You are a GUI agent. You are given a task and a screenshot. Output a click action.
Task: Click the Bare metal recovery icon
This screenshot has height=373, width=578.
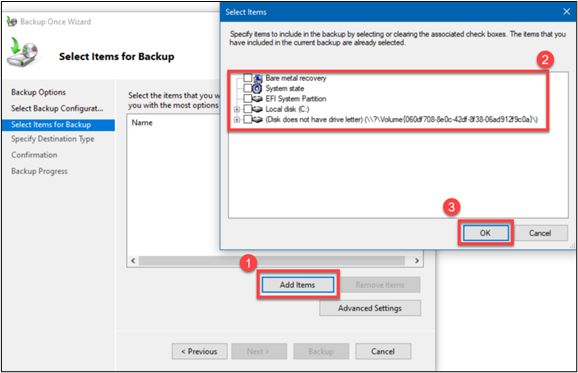click(258, 78)
